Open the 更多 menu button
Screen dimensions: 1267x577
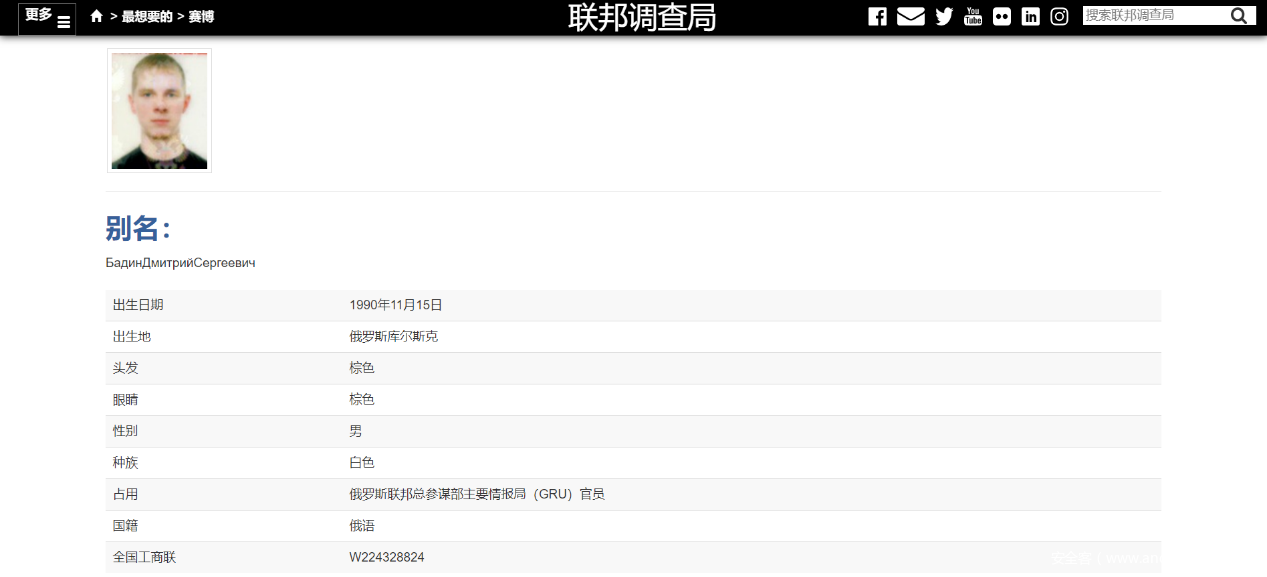click(x=47, y=18)
